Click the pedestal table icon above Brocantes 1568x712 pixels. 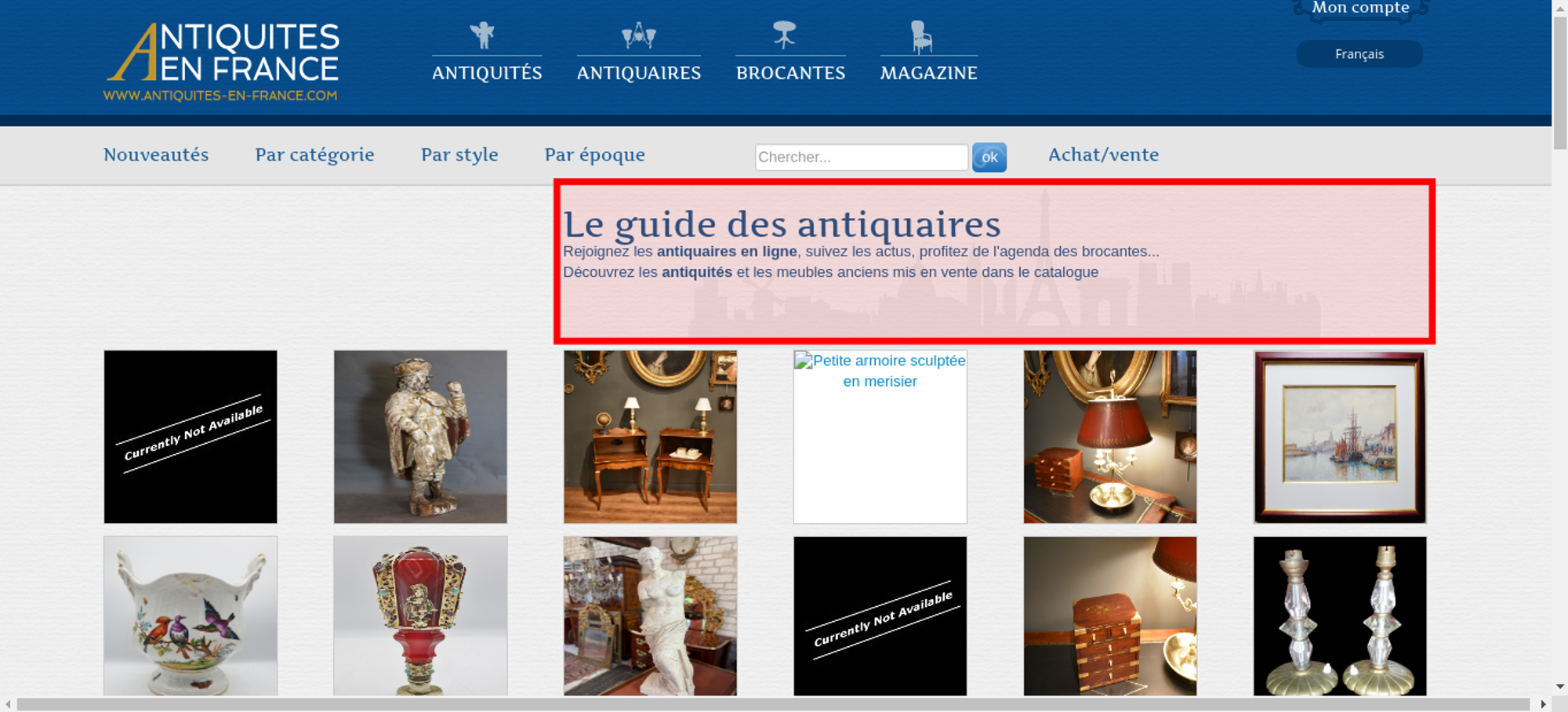[x=784, y=35]
